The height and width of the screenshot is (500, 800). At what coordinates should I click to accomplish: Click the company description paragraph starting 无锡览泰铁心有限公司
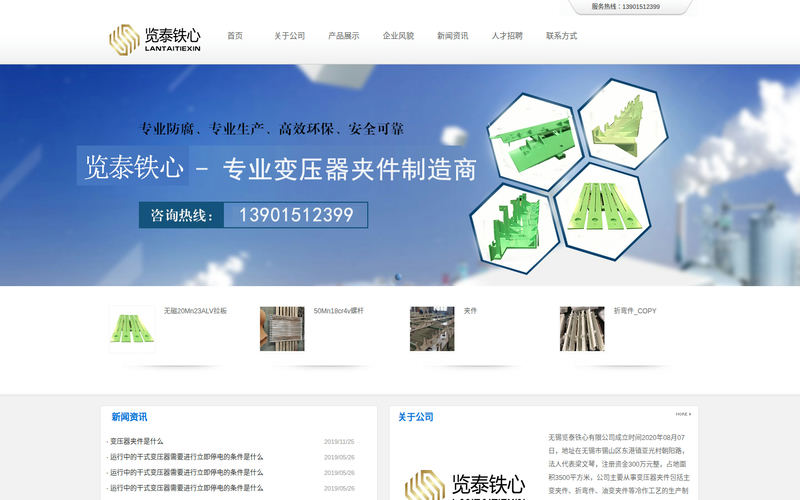pos(619,464)
